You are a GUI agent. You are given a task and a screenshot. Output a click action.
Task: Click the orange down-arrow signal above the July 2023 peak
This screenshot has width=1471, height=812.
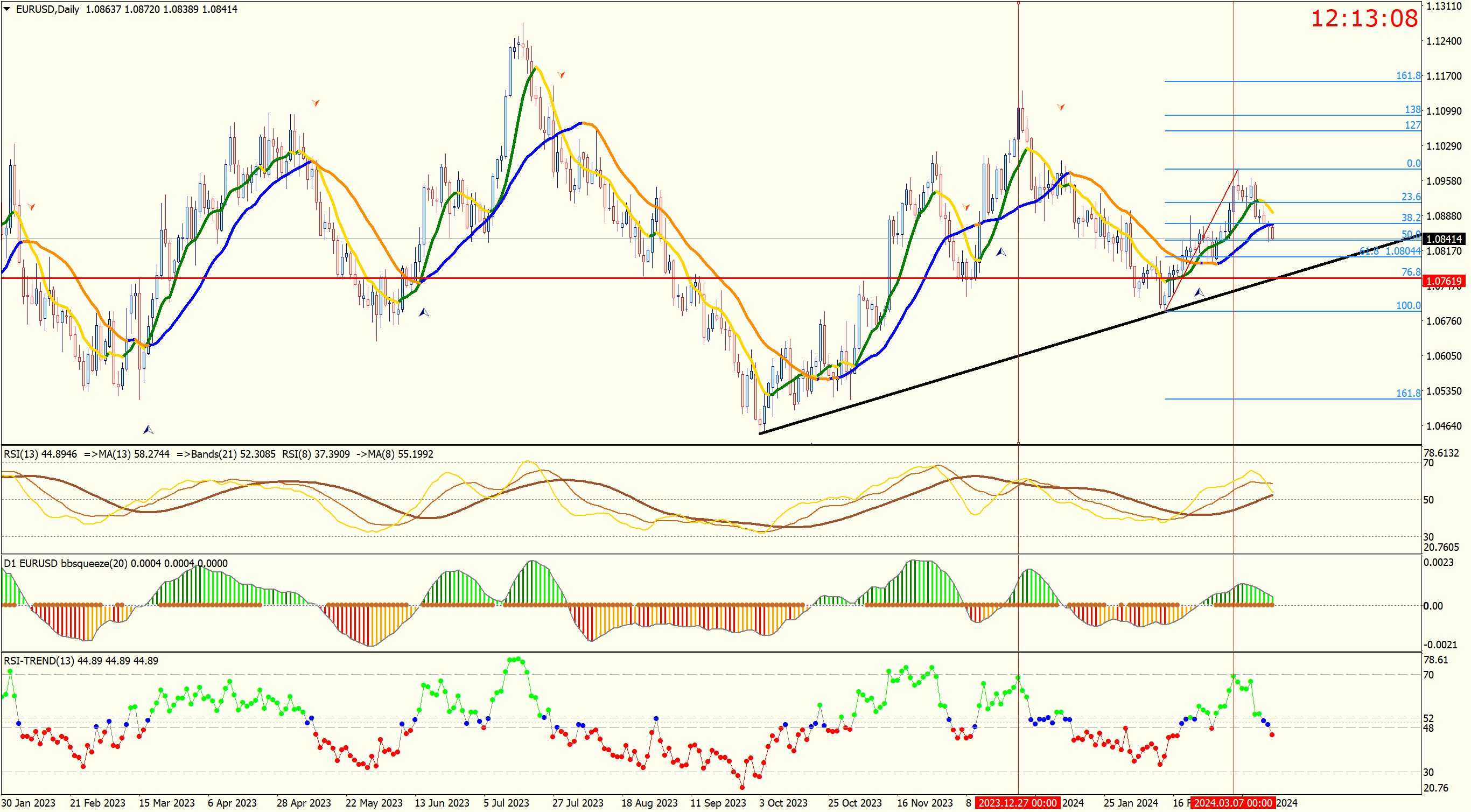click(x=562, y=75)
